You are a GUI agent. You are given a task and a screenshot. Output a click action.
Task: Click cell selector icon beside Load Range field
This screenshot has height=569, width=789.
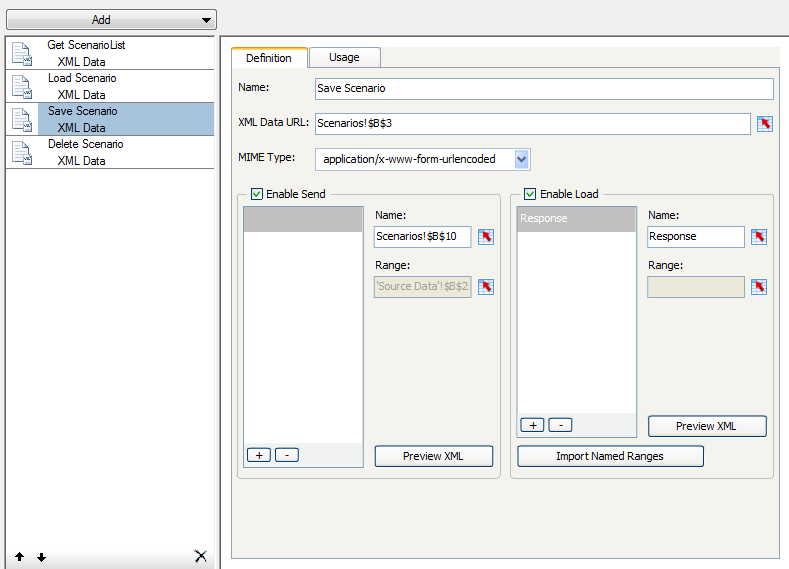(x=759, y=287)
